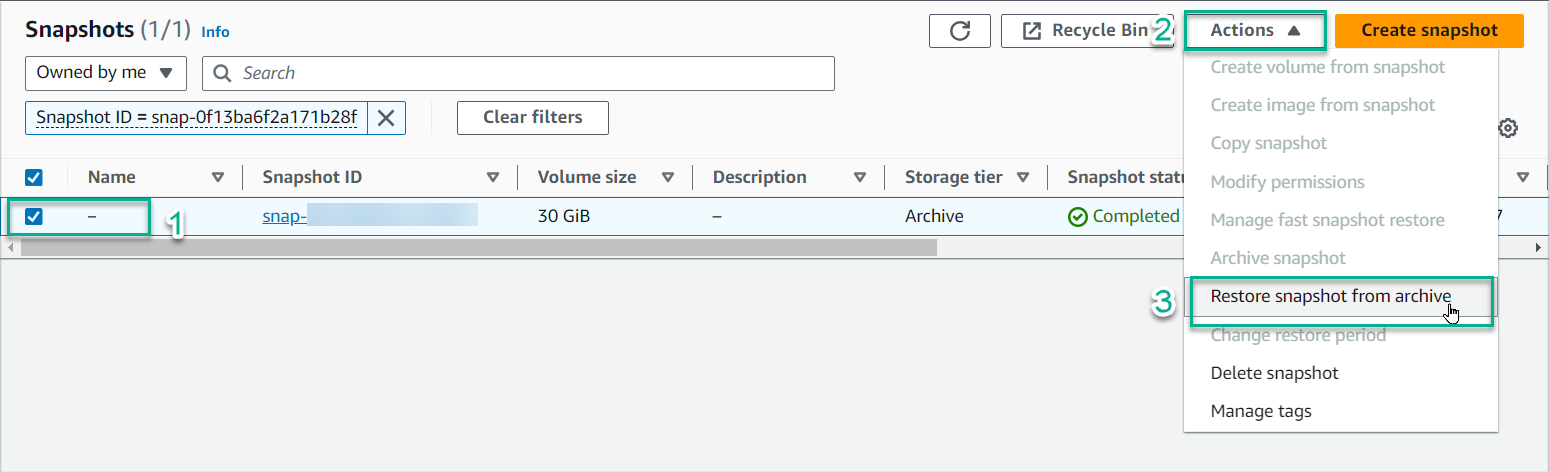The width and height of the screenshot is (1549, 472).
Task: Click Modify permissions menu entry
Action: 1340,182
